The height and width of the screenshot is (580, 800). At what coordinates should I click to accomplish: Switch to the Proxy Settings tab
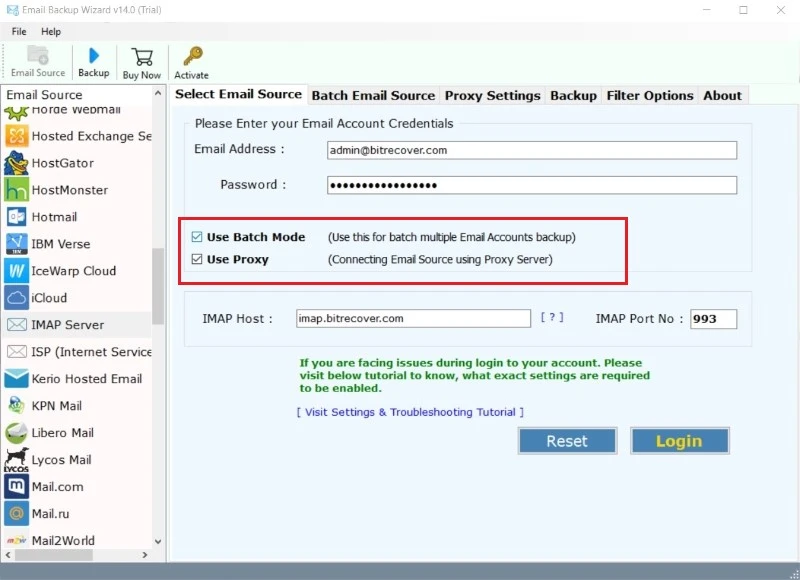492,96
